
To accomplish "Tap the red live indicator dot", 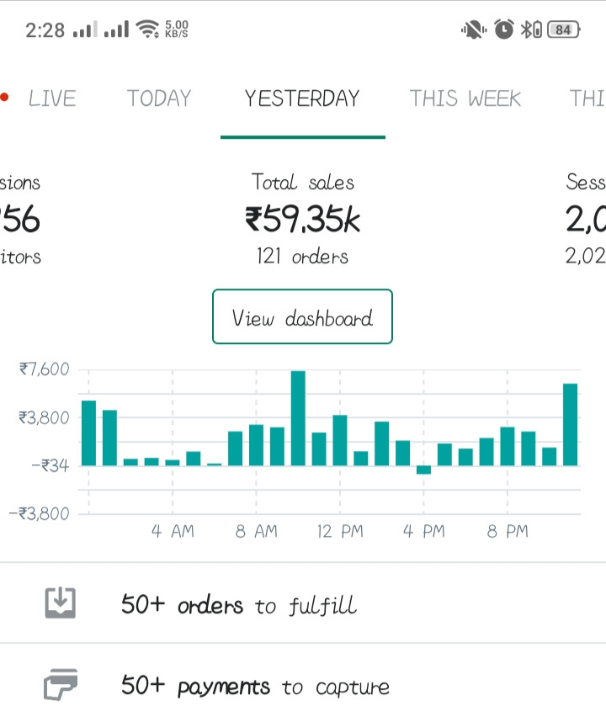I will [x=5, y=98].
